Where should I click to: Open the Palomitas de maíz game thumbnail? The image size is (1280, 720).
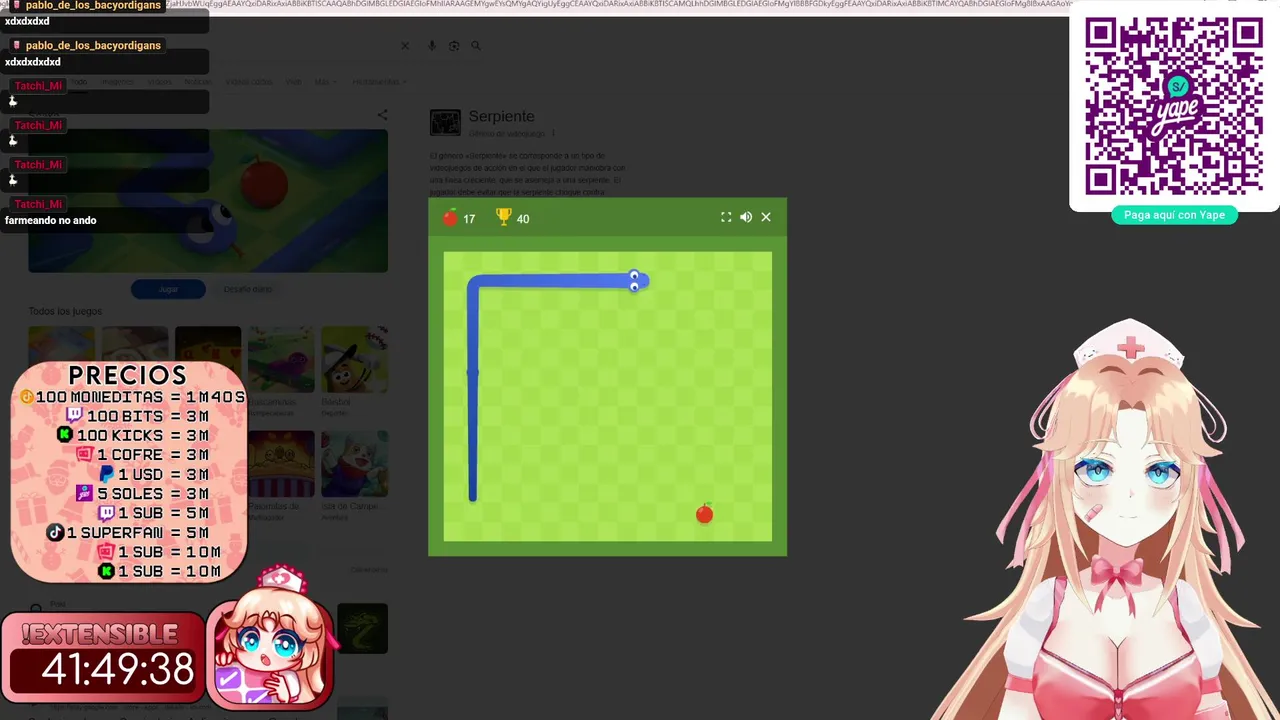tap(281, 464)
